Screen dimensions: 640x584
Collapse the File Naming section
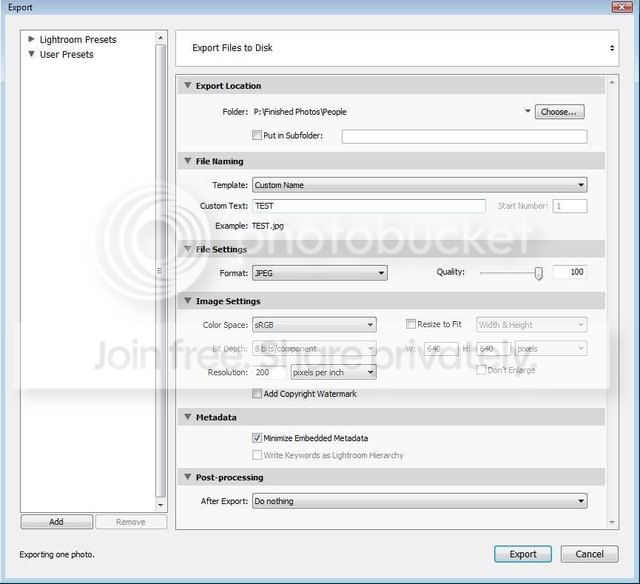tap(188, 161)
